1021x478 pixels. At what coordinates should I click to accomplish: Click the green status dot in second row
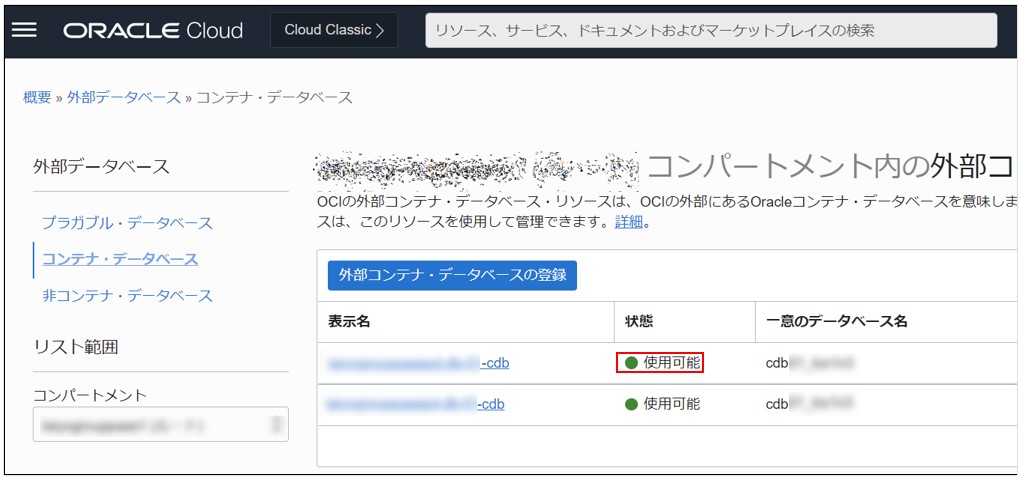pos(631,404)
